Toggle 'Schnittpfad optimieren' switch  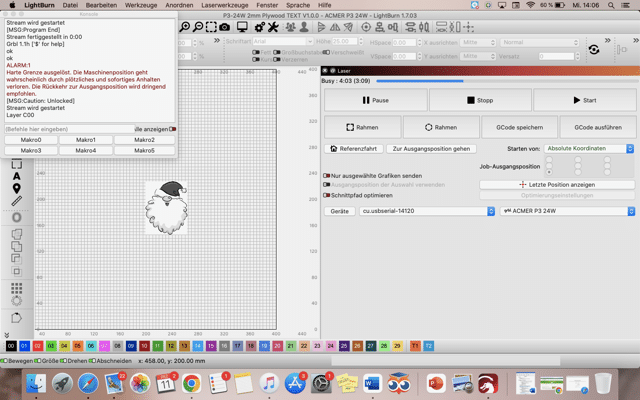(x=327, y=194)
